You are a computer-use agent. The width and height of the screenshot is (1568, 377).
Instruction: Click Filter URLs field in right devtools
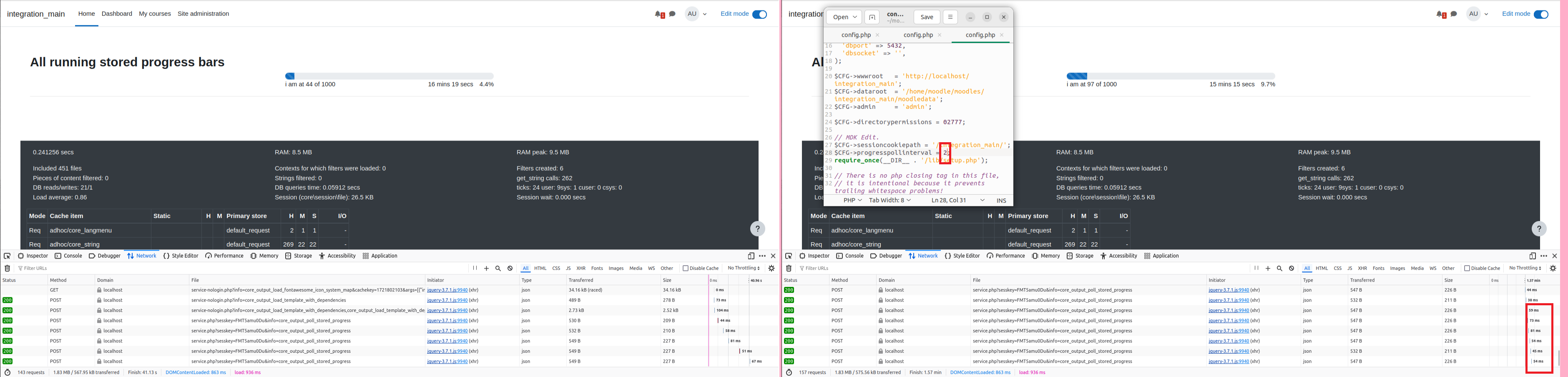pyautogui.click(x=1025, y=269)
